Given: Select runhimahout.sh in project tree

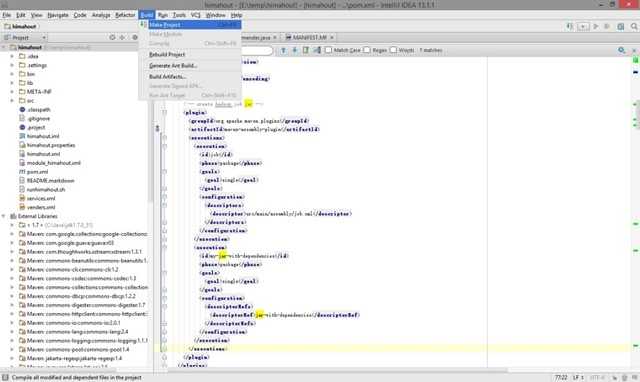Looking at the screenshot, I should (x=46, y=190).
